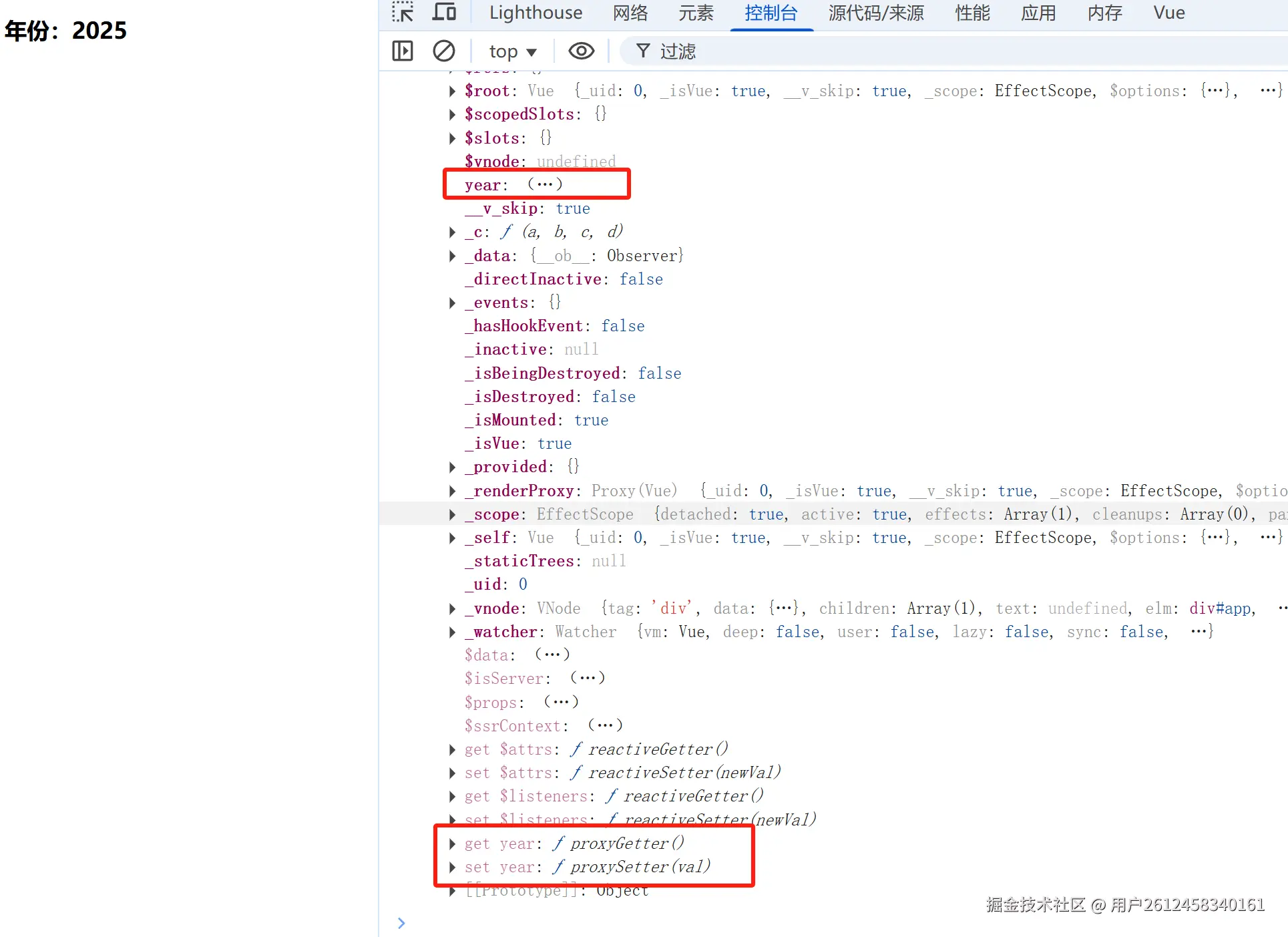The image size is (1288, 937).
Task: Show console sidebar panel icon
Action: [403, 51]
